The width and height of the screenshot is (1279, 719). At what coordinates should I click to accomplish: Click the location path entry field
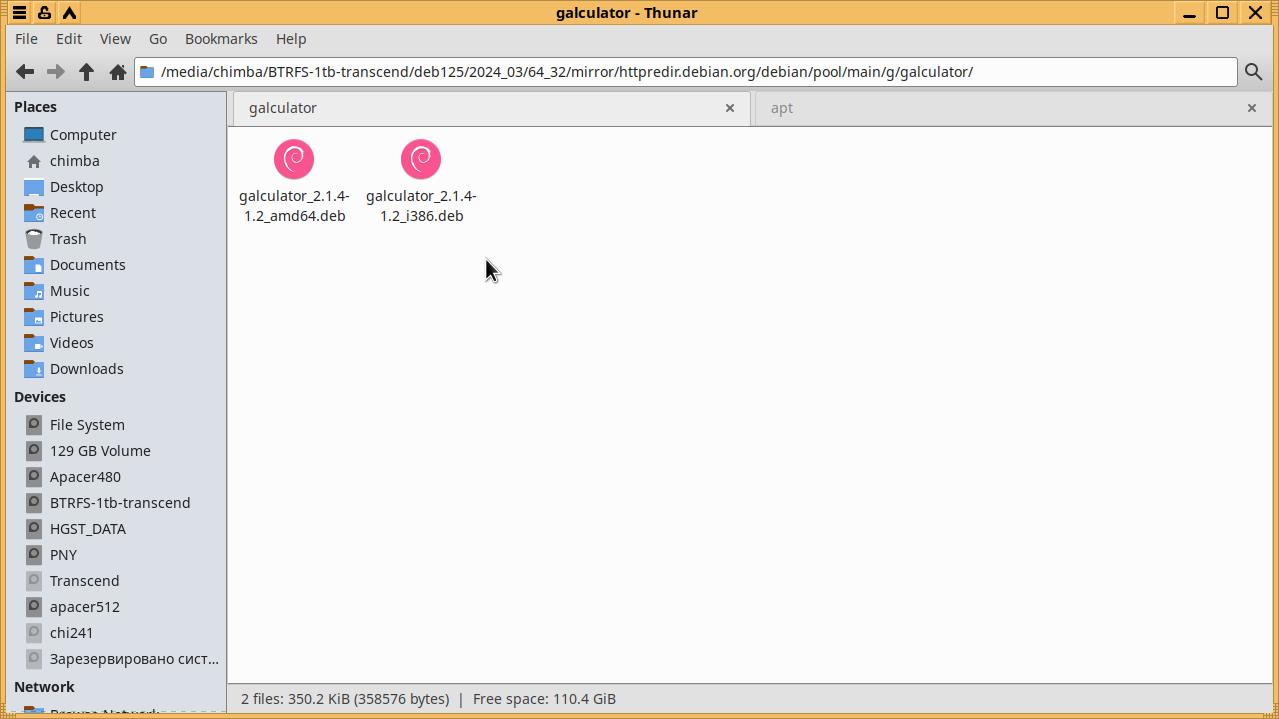click(686, 72)
